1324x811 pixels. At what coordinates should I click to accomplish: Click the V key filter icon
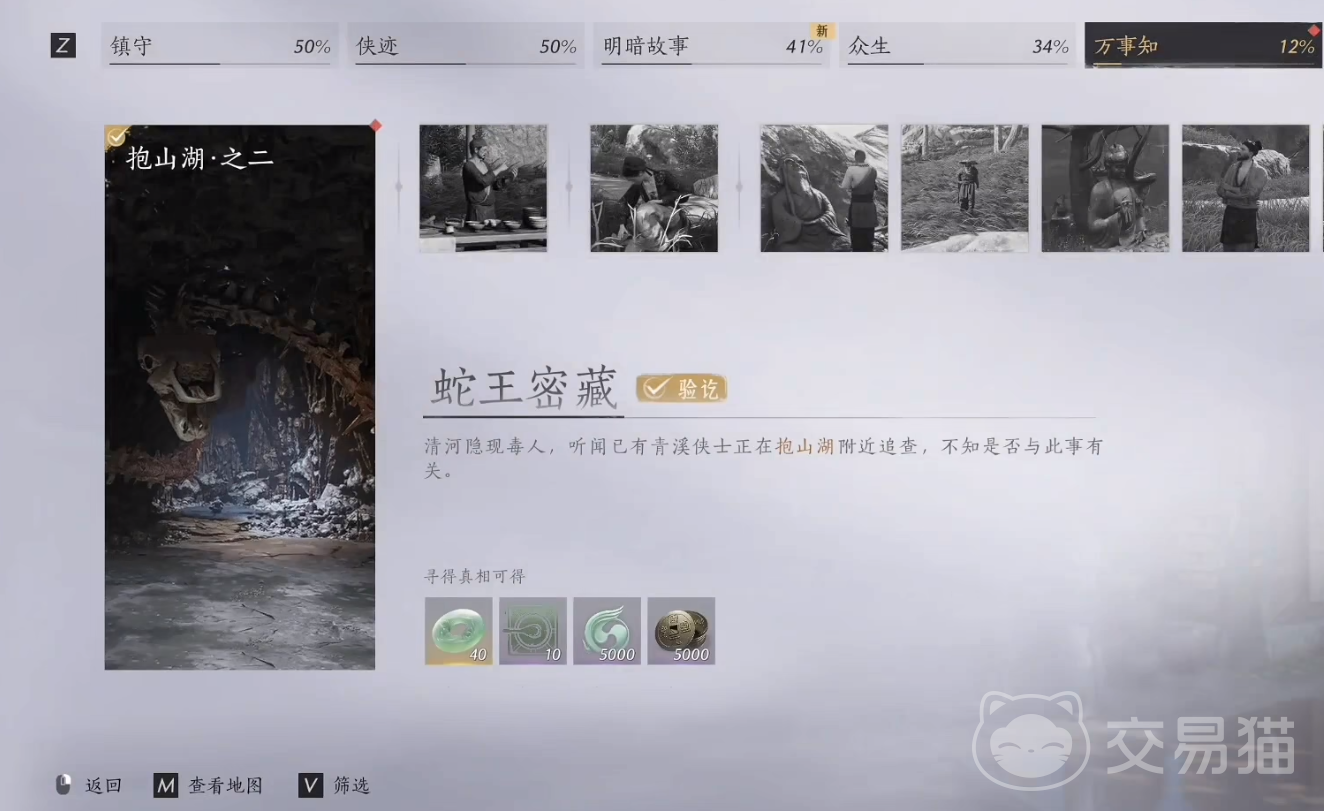click(x=311, y=785)
